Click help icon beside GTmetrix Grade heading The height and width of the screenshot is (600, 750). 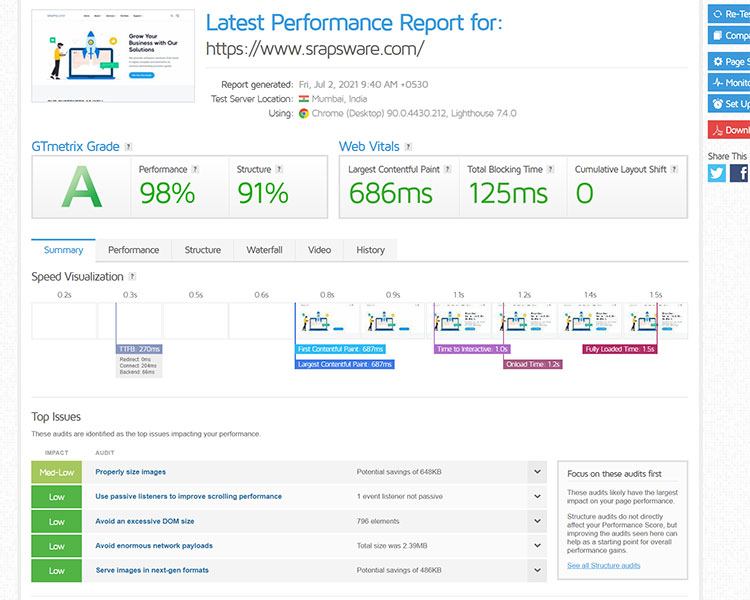coord(128,147)
